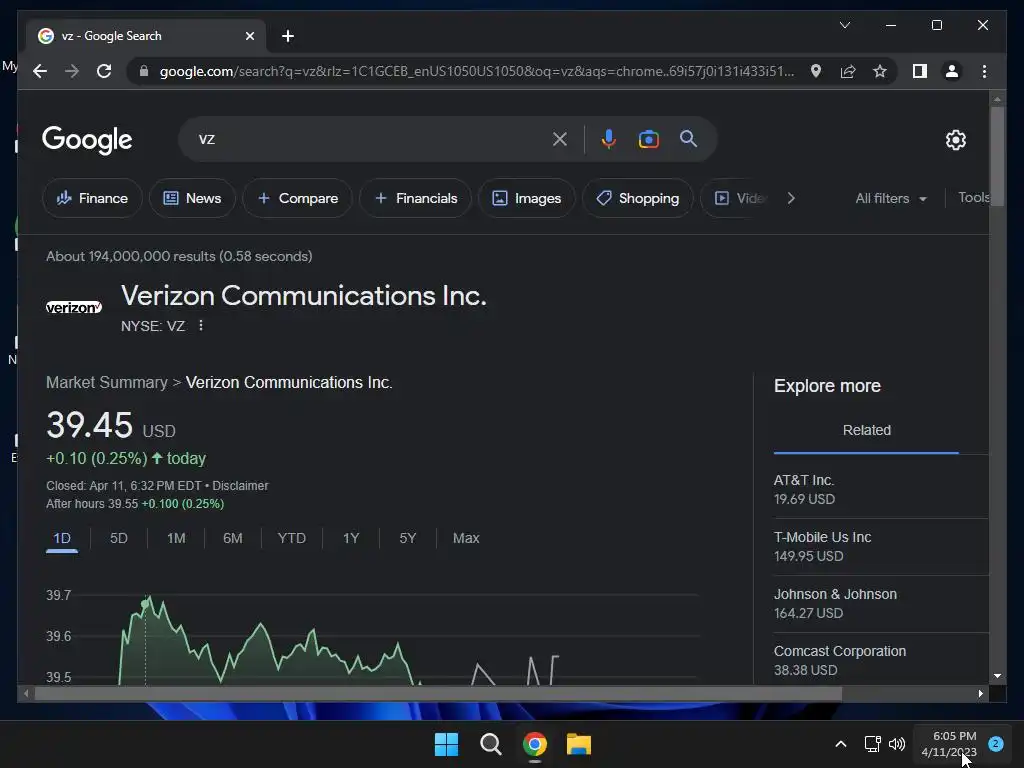Click the forward navigation arrow
Viewport: 1024px width, 768px height.
(x=72, y=71)
